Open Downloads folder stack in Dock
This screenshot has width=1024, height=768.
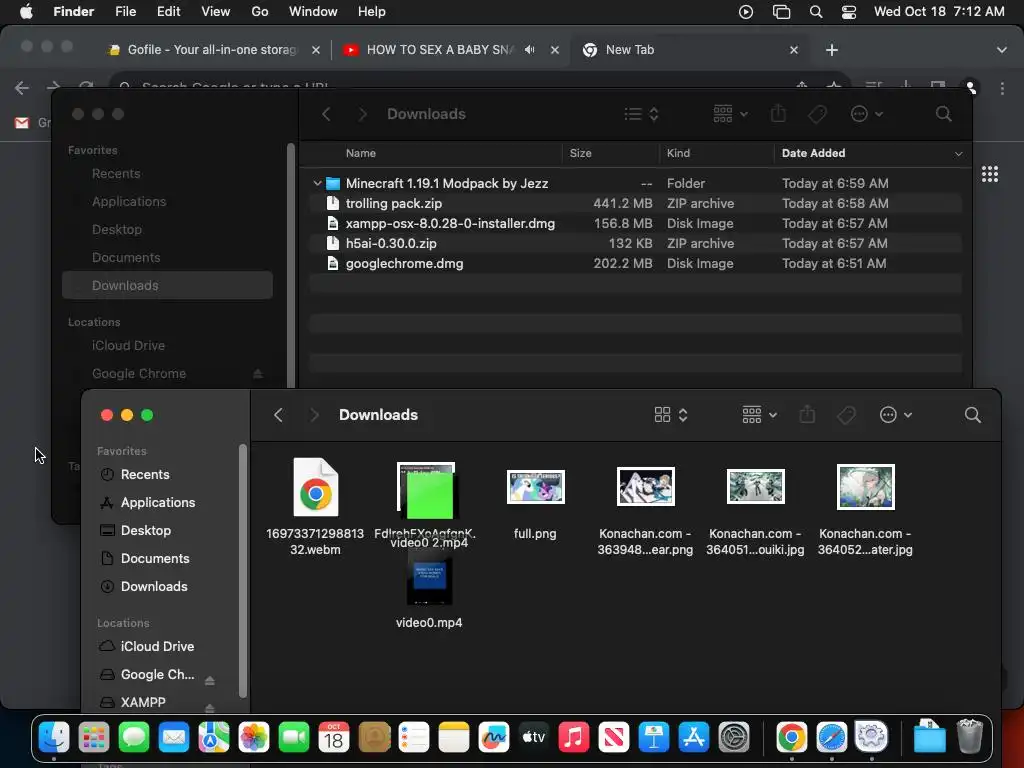[929, 736]
